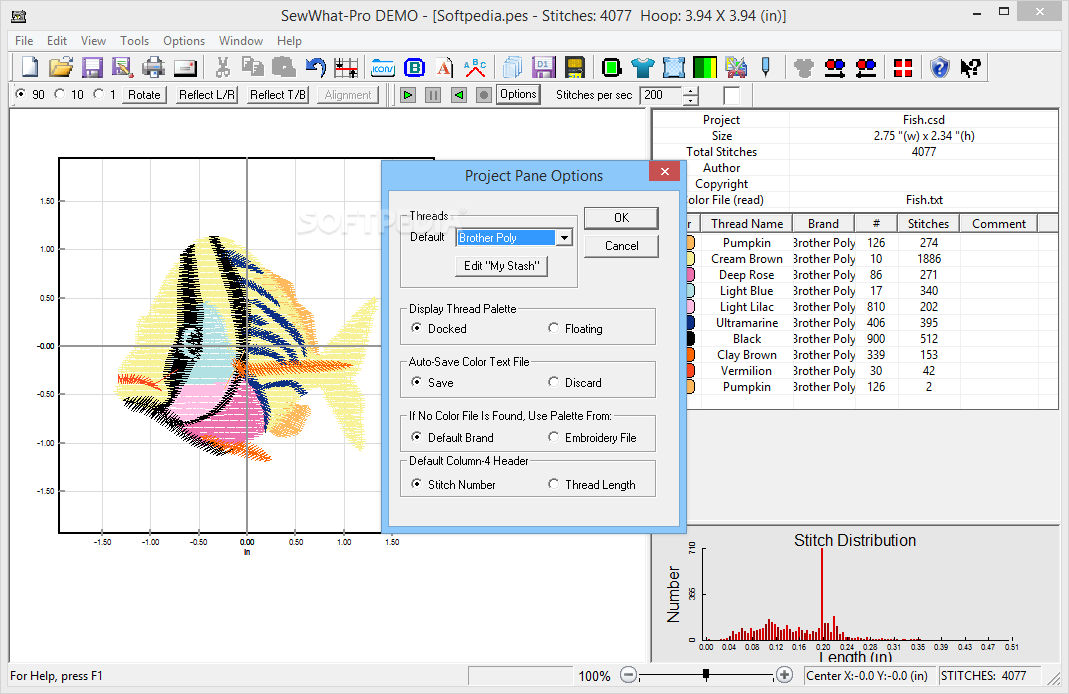The image size is (1069, 694).
Task: Click the Print toolbar icon
Action: coord(153,68)
